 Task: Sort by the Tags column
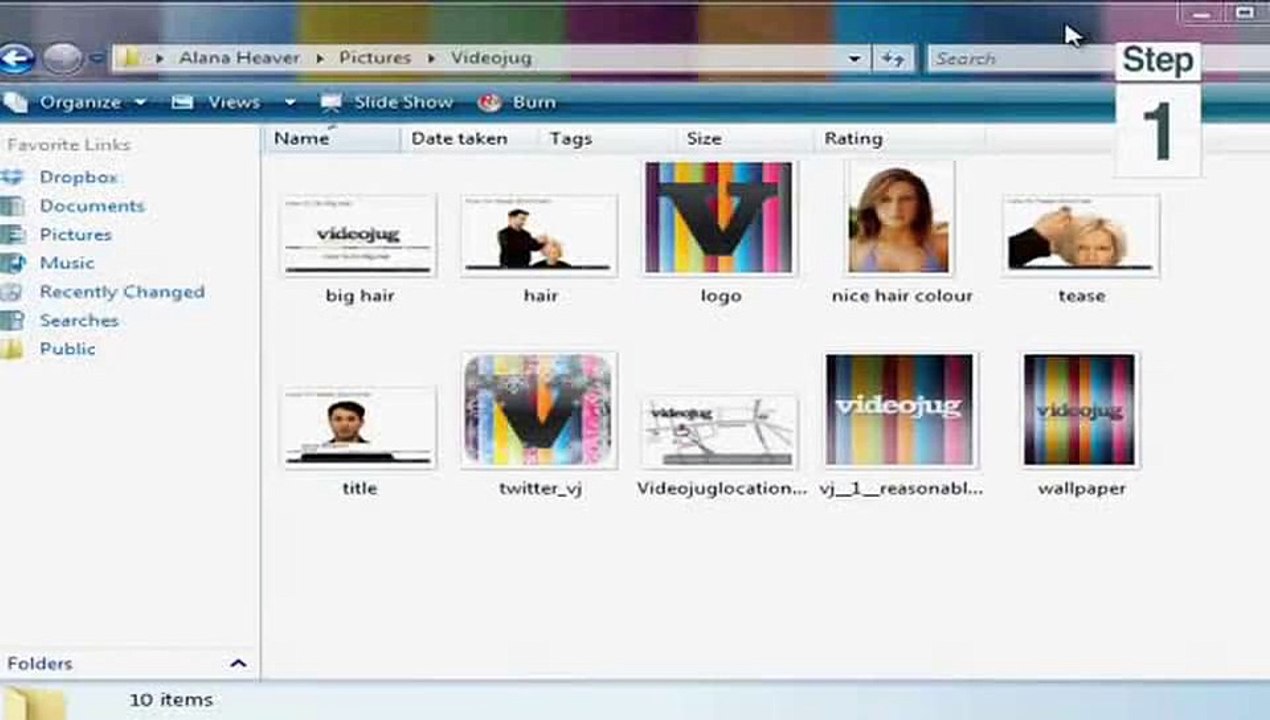pyautogui.click(x=571, y=139)
